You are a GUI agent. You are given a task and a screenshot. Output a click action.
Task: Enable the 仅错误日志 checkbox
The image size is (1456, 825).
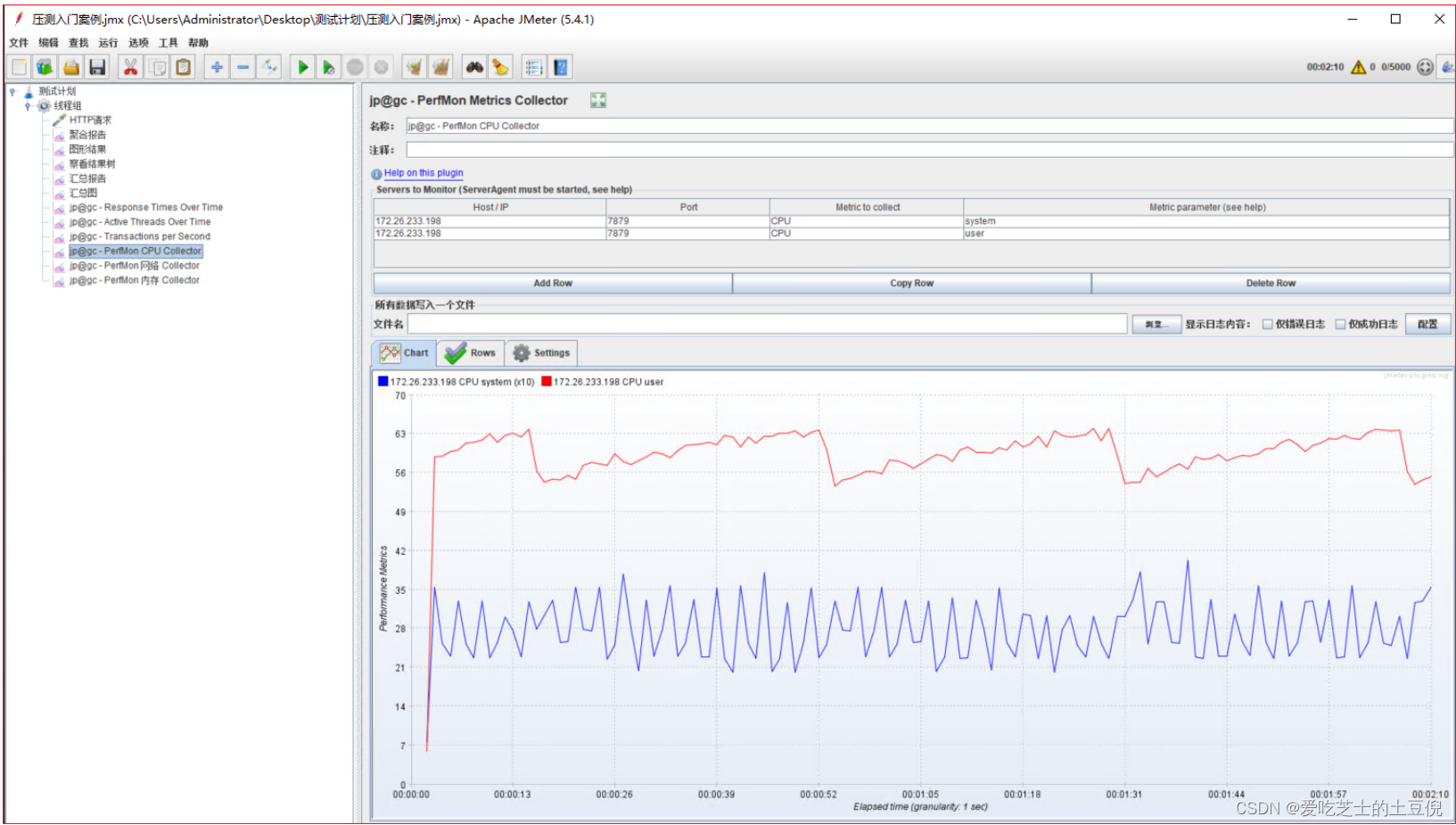point(1267,325)
